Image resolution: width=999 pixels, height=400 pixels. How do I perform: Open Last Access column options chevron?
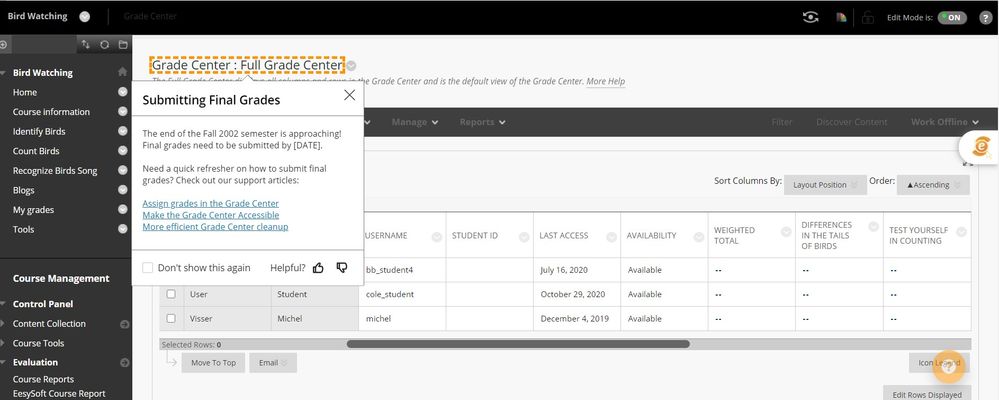pyautogui.click(x=612, y=237)
